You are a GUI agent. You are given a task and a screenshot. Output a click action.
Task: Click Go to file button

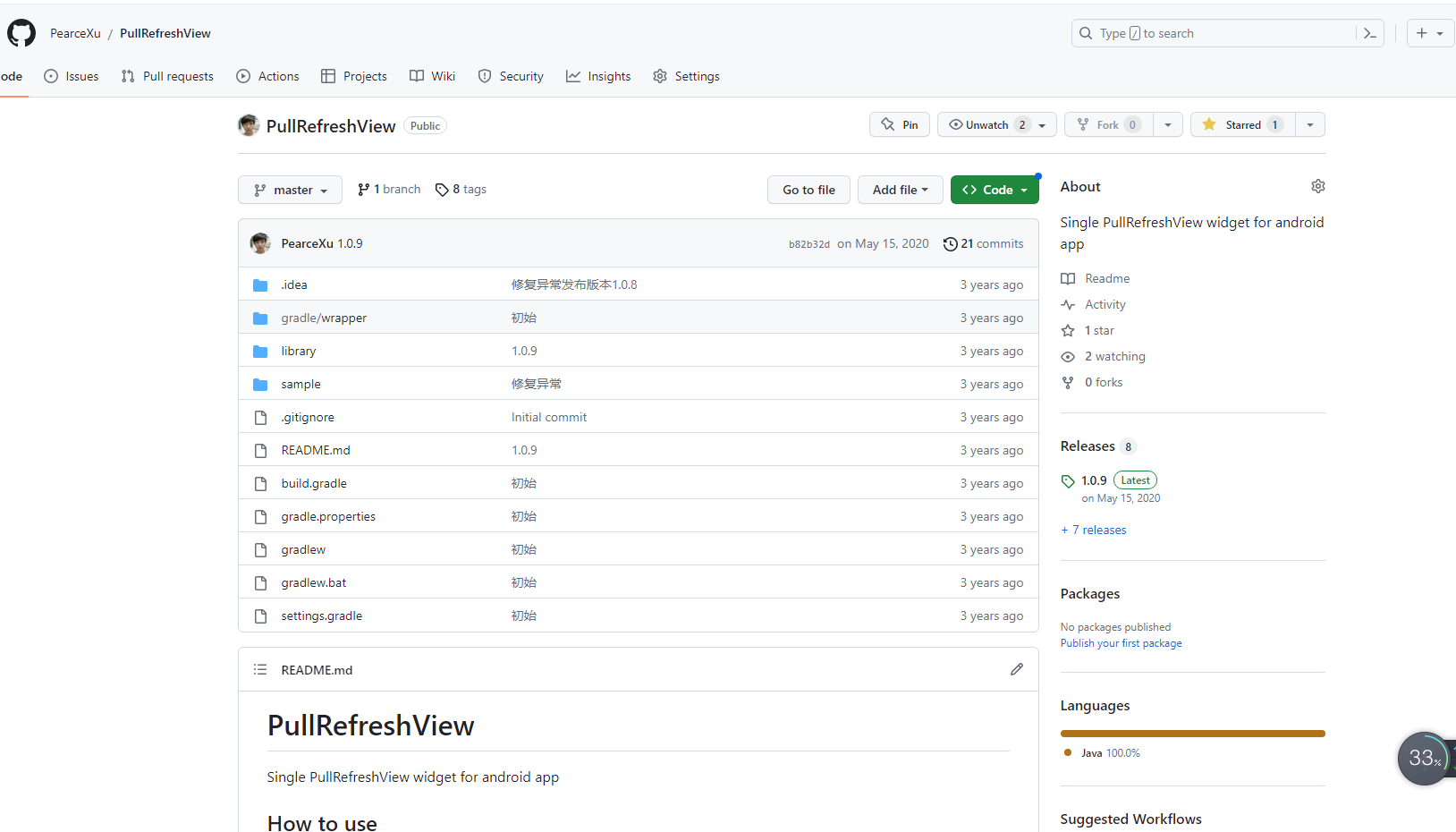point(809,190)
